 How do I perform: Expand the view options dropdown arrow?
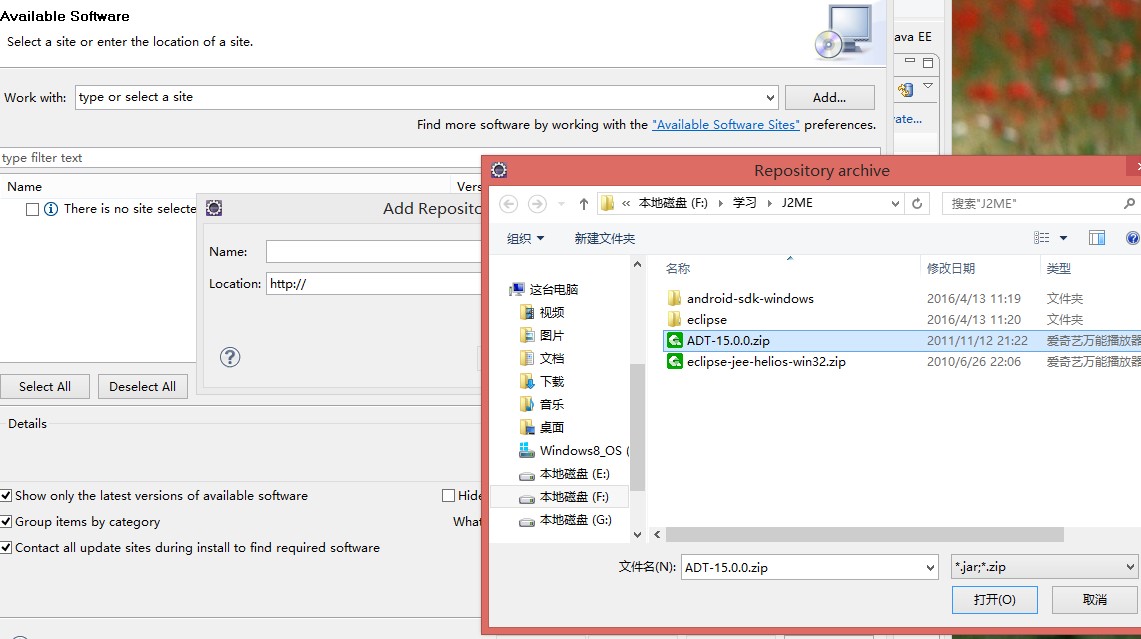(x=1063, y=238)
